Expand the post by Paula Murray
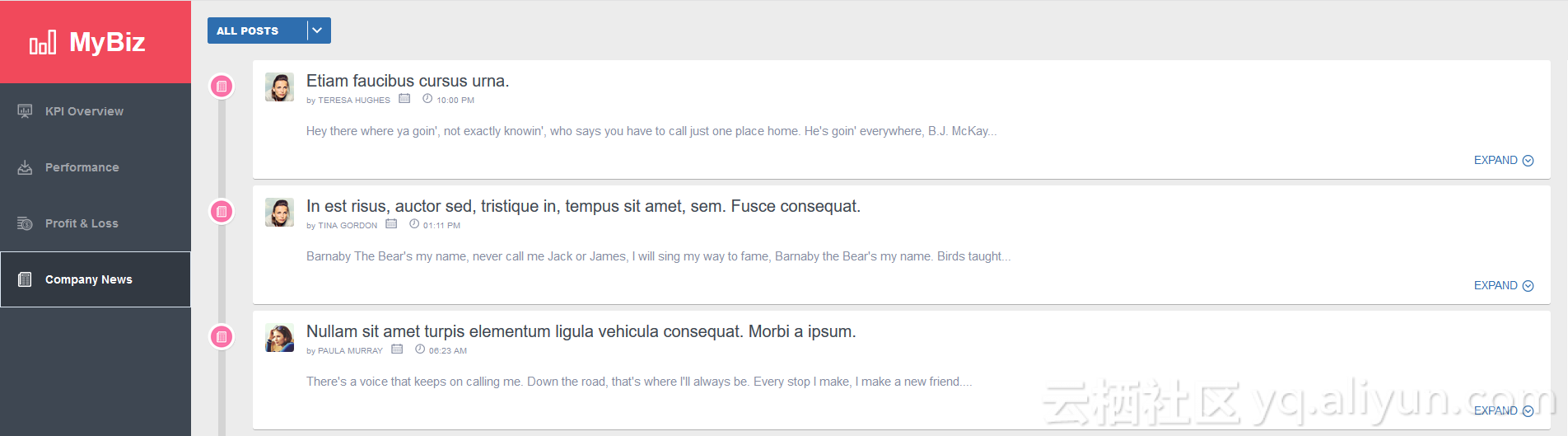Viewport: 1568px width, 436px height. point(1503,411)
